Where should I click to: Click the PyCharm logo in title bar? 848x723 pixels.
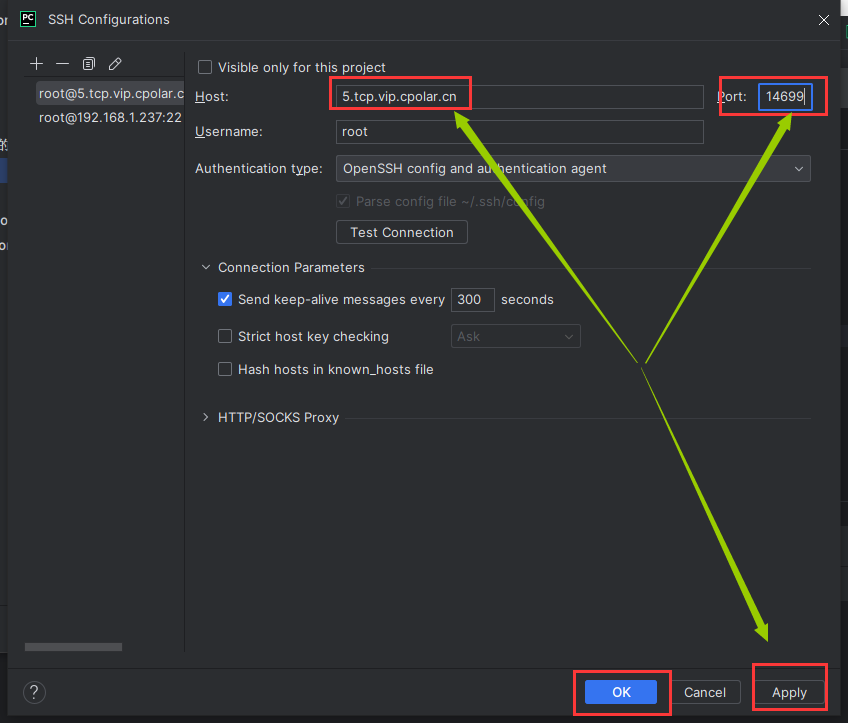[x=29, y=19]
